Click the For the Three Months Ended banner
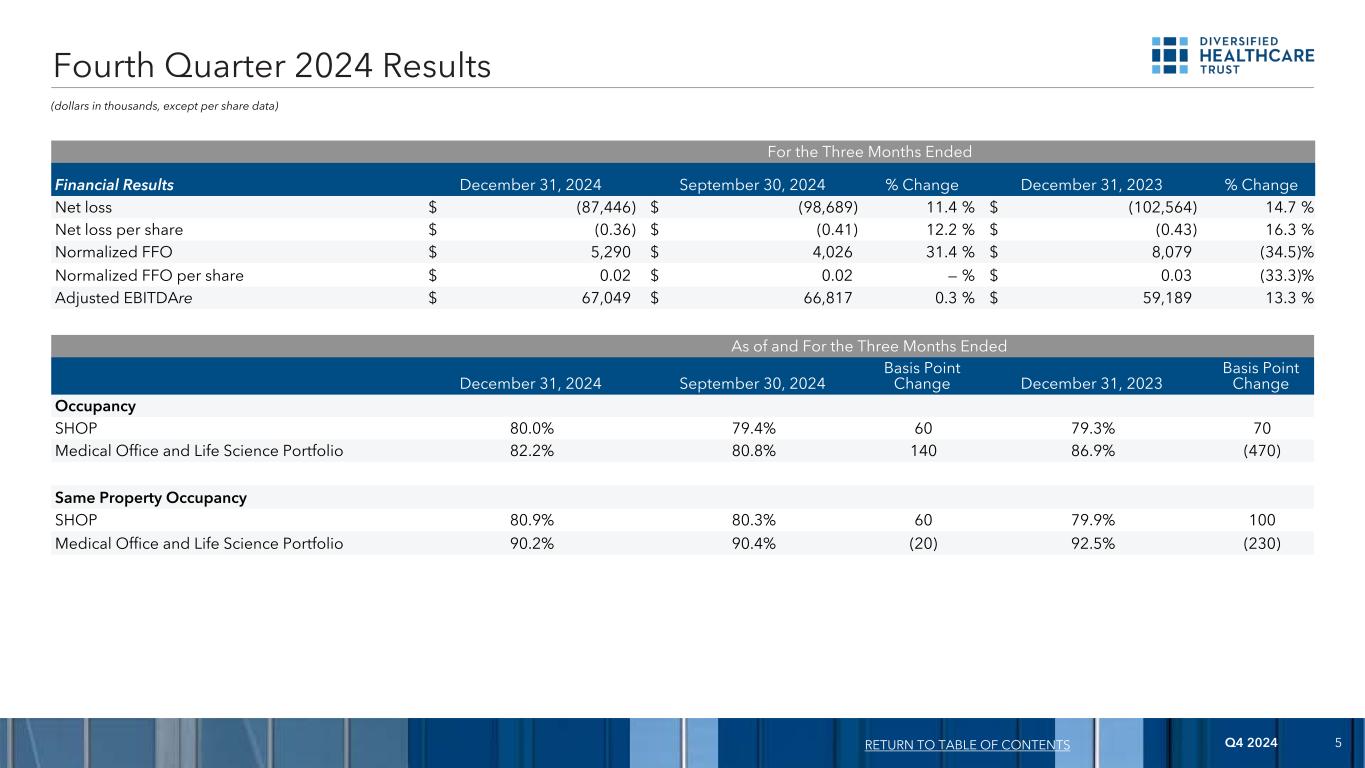Viewport: 1365px width, 768px height. (682, 152)
